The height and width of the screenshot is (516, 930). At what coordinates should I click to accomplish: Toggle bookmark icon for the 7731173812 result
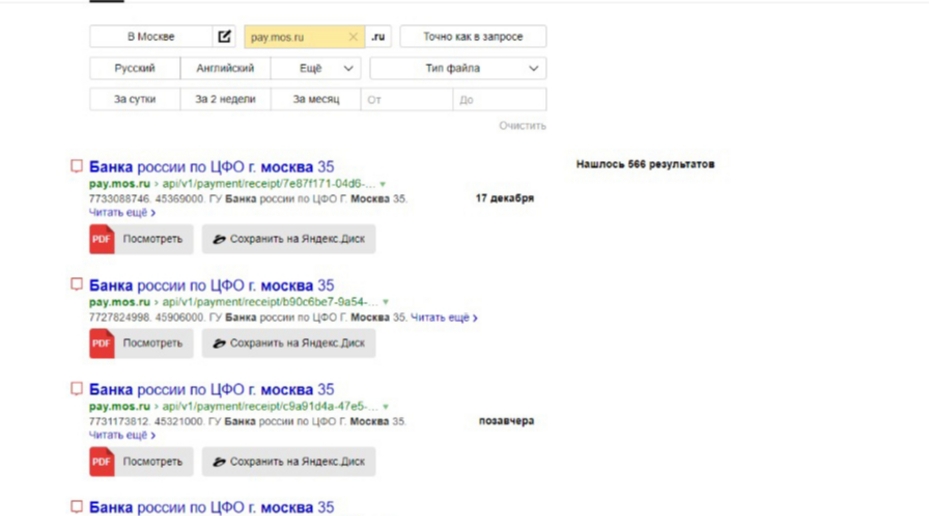pyautogui.click(x=77, y=389)
